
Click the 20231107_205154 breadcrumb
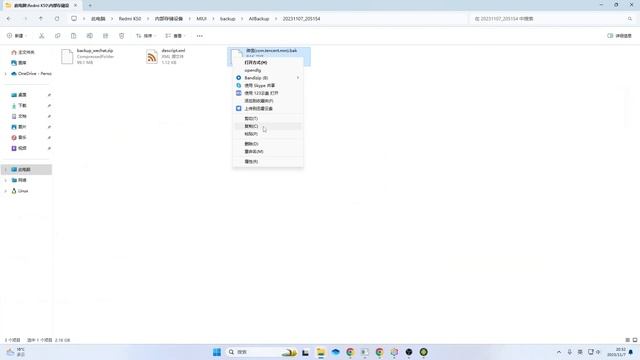(x=301, y=19)
